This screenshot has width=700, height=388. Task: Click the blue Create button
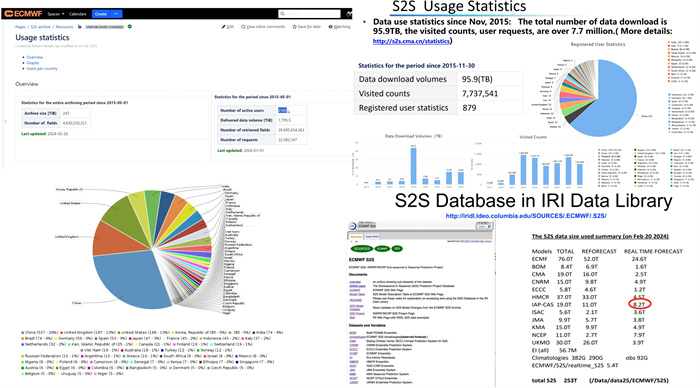coord(101,14)
